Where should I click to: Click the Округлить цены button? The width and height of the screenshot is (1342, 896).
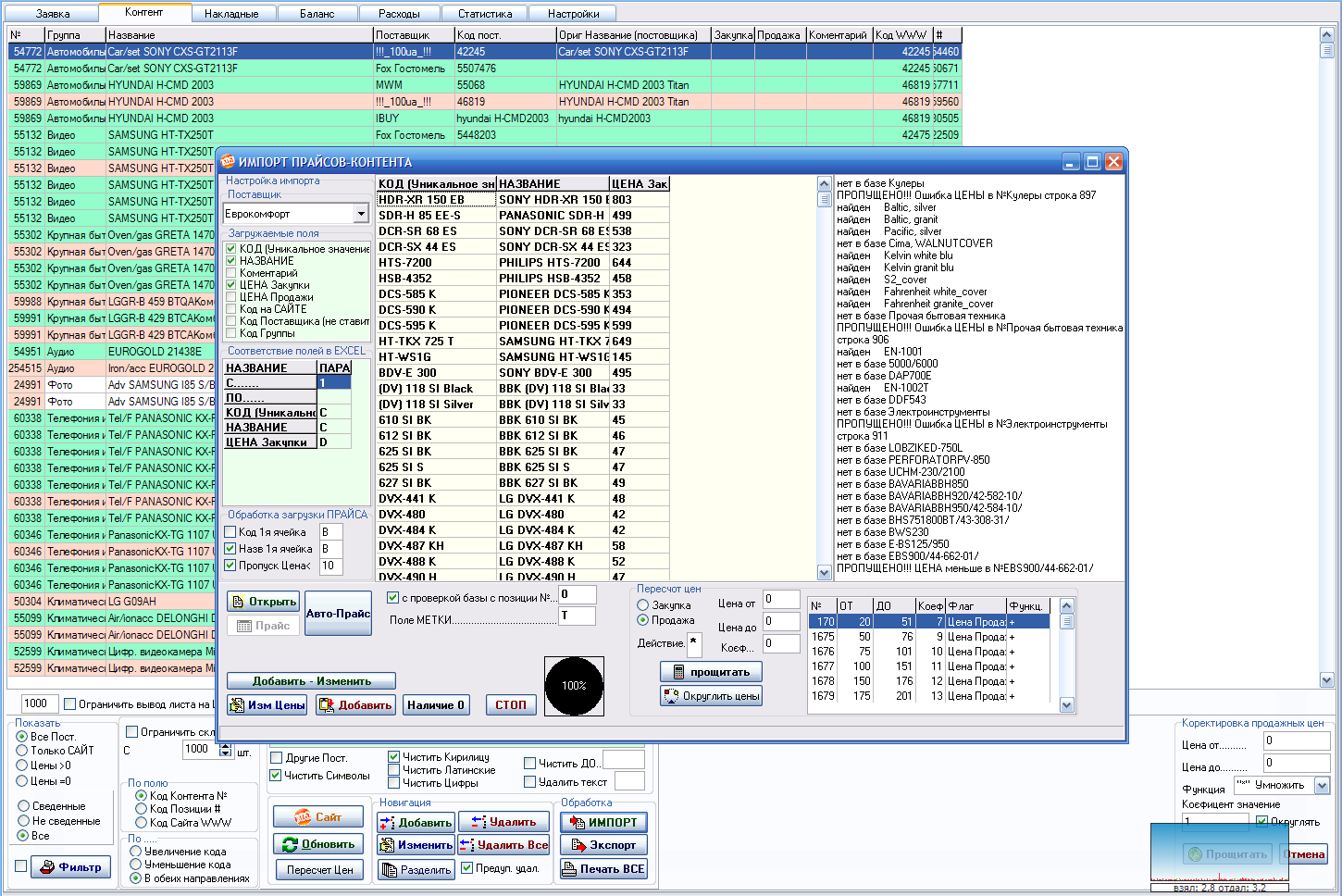click(711, 696)
